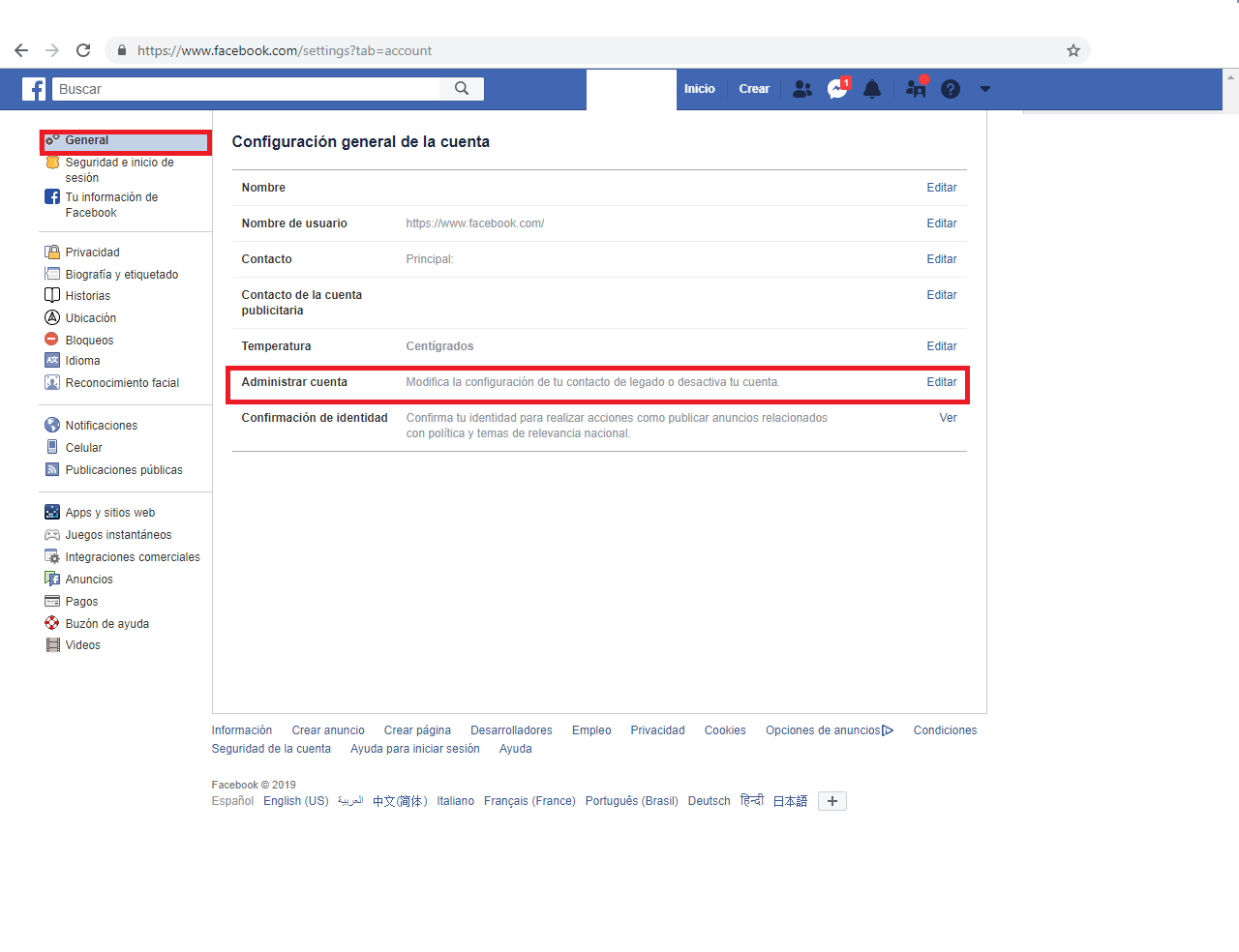
Task: Open Buzón de ayuda
Action: [x=106, y=624]
